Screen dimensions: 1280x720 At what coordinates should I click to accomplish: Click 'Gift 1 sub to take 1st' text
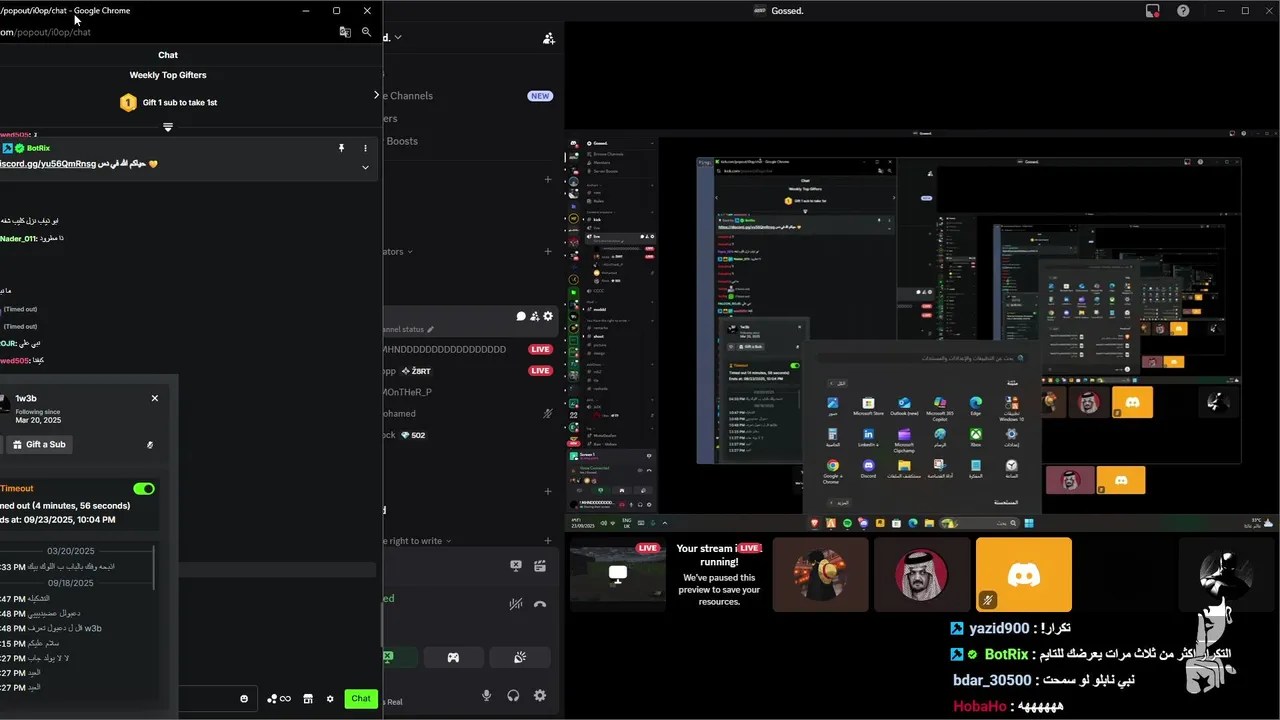pos(180,102)
